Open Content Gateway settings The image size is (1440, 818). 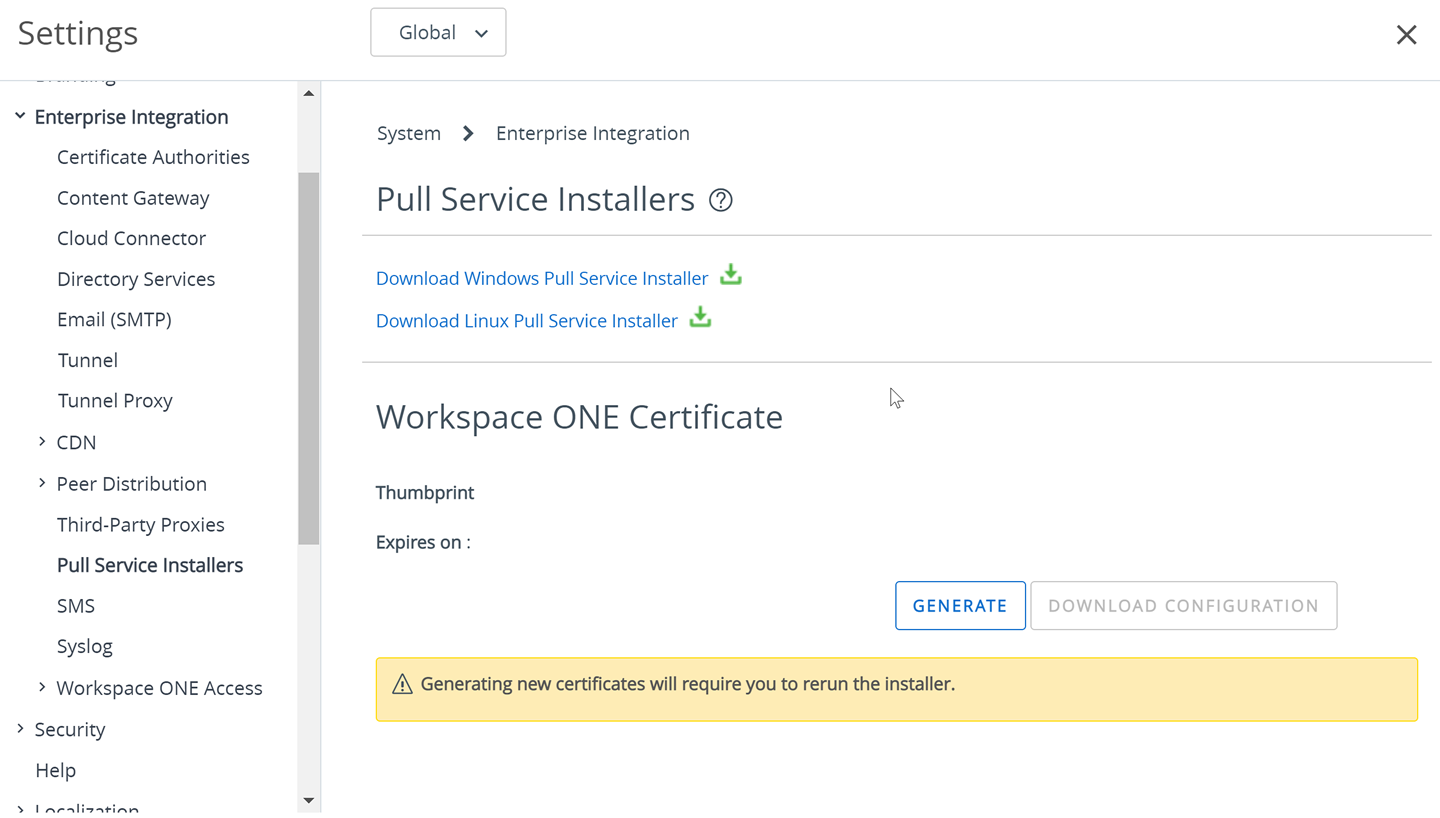[133, 198]
